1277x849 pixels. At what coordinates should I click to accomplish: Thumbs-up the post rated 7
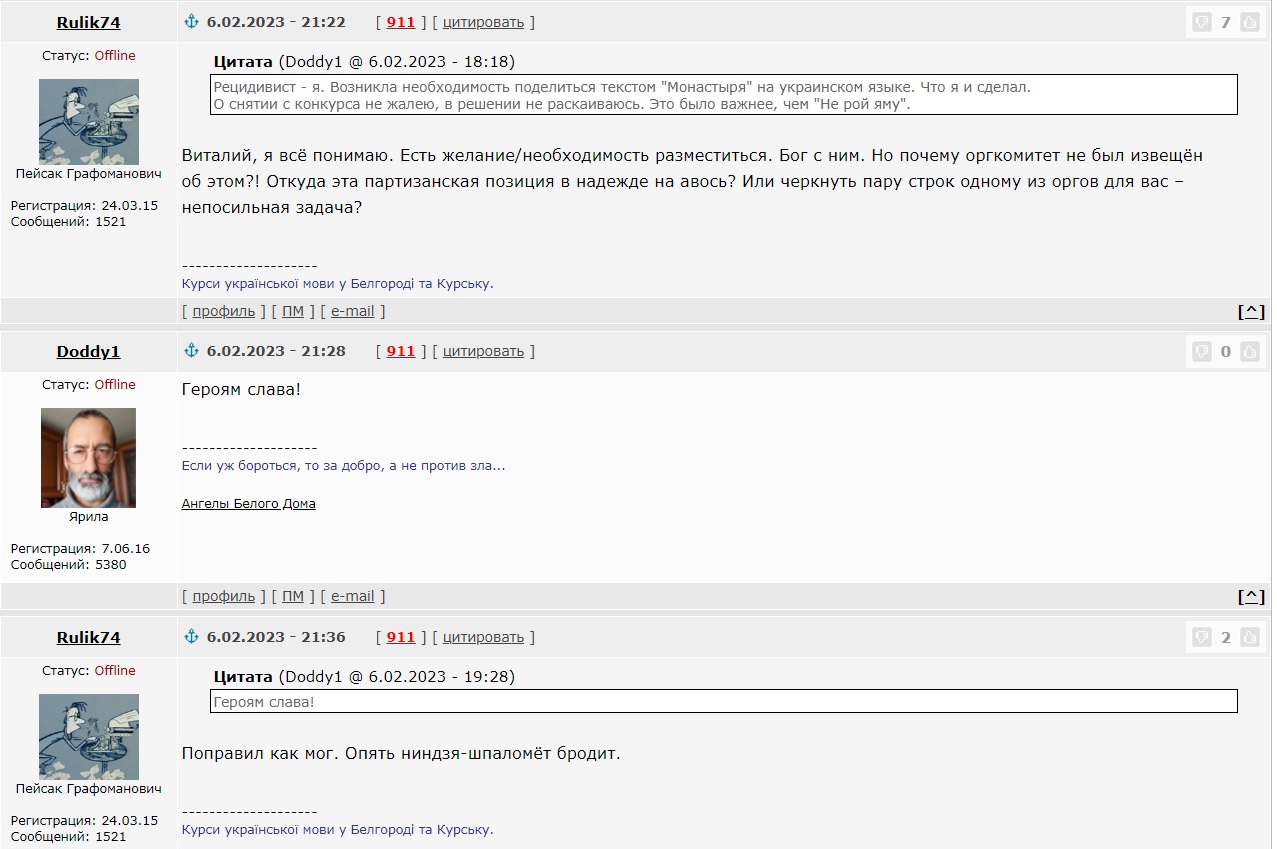pyautogui.click(x=1249, y=22)
